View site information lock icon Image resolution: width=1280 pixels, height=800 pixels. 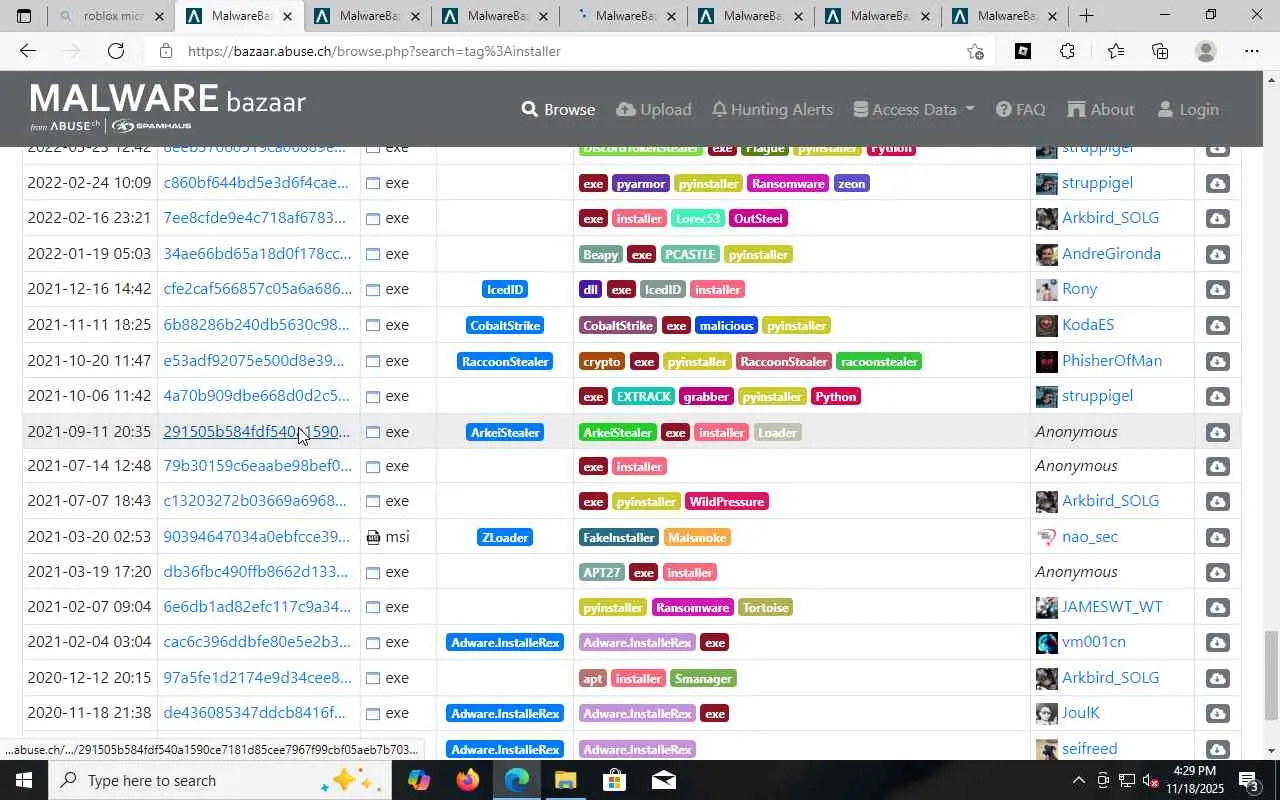(x=166, y=51)
